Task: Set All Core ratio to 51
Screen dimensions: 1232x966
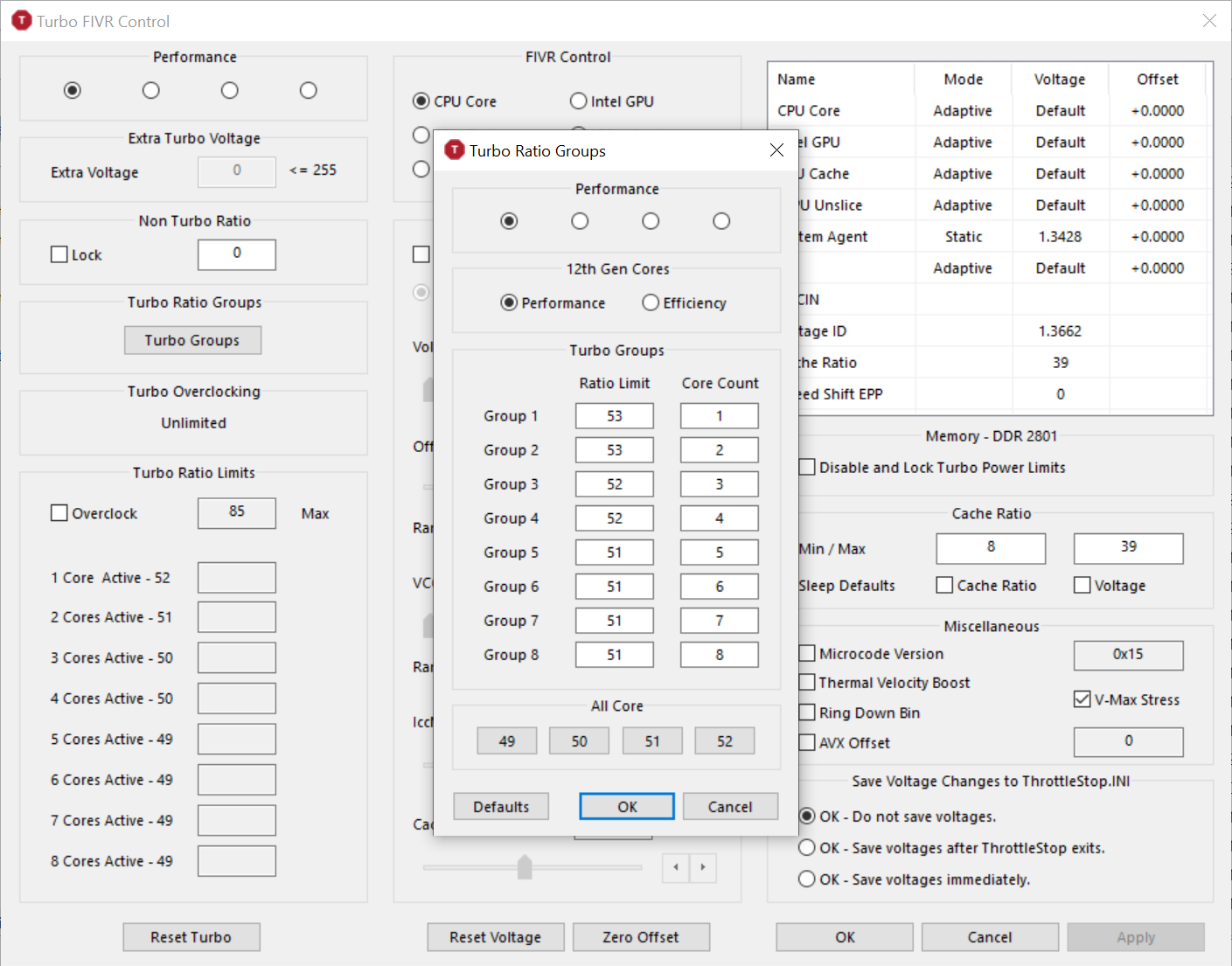Action: pyautogui.click(x=652, y=740)
